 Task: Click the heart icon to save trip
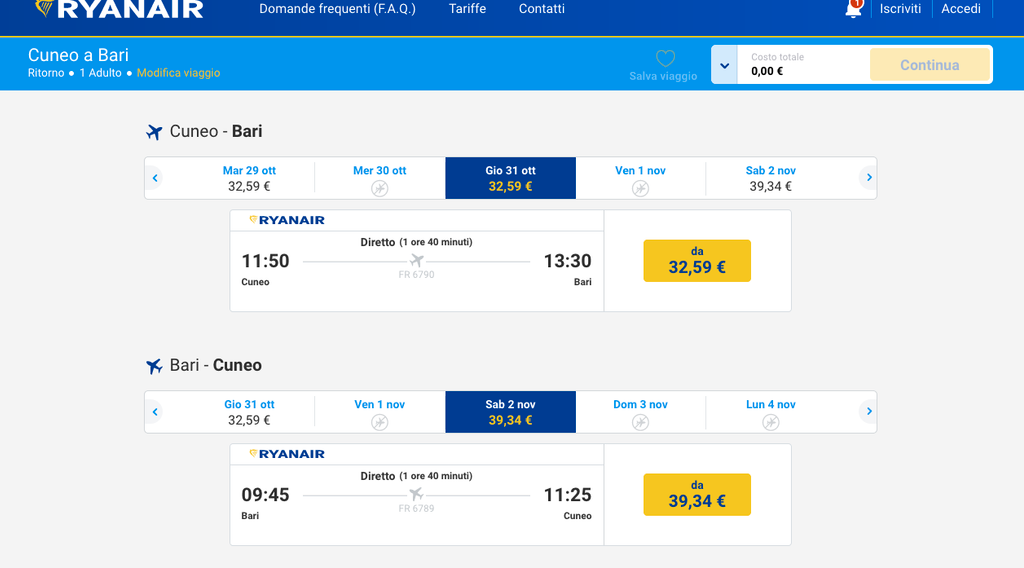(x=665, y=58)
